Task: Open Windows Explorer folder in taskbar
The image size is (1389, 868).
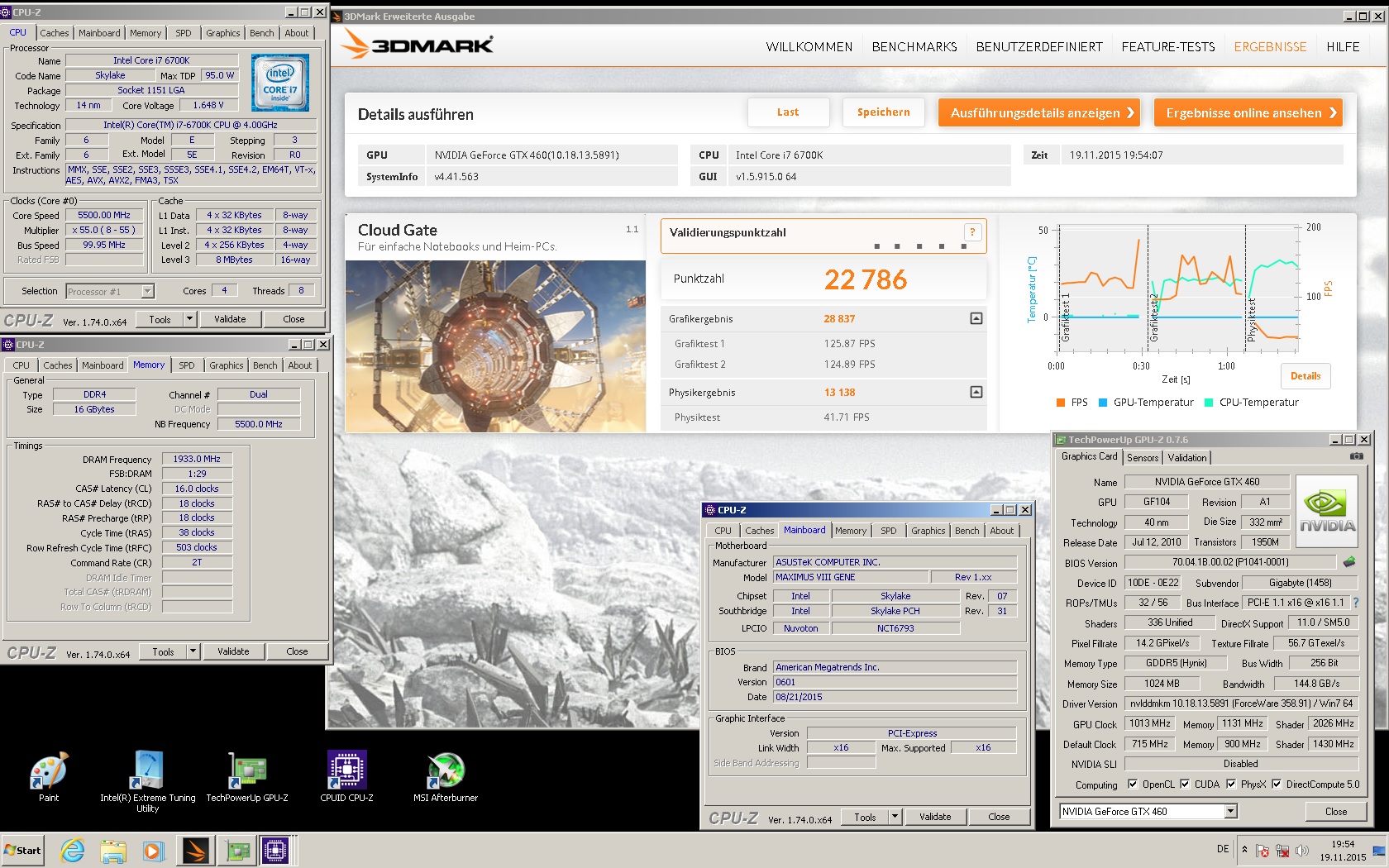Action: click(113, 850)
